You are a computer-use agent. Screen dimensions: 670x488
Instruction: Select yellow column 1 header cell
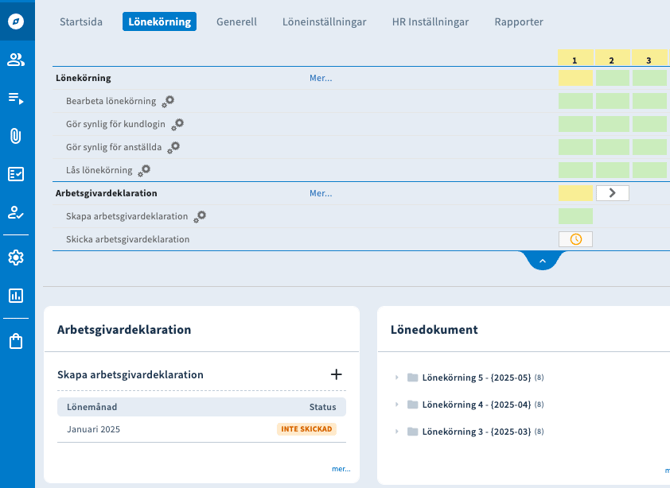coord(575,60)
